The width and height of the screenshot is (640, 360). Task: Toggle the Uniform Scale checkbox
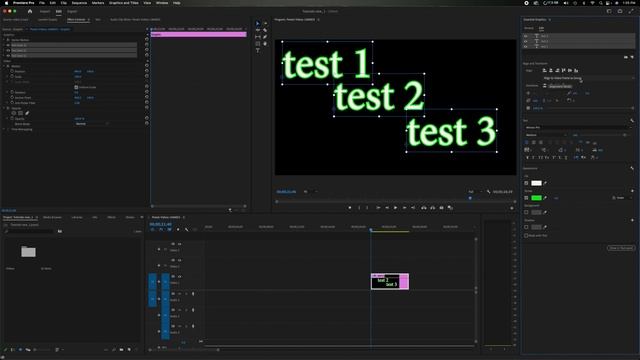pyautogui.click(x=76, y=87)
